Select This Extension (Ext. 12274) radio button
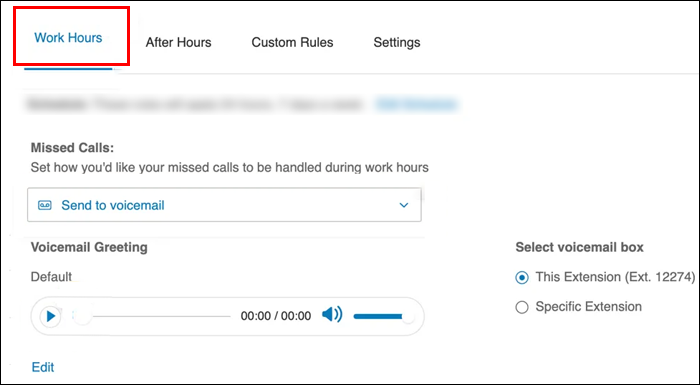Image resolution: width=700 pixels, height=385 pixels. pyautogui.click(x=522, y=278)
